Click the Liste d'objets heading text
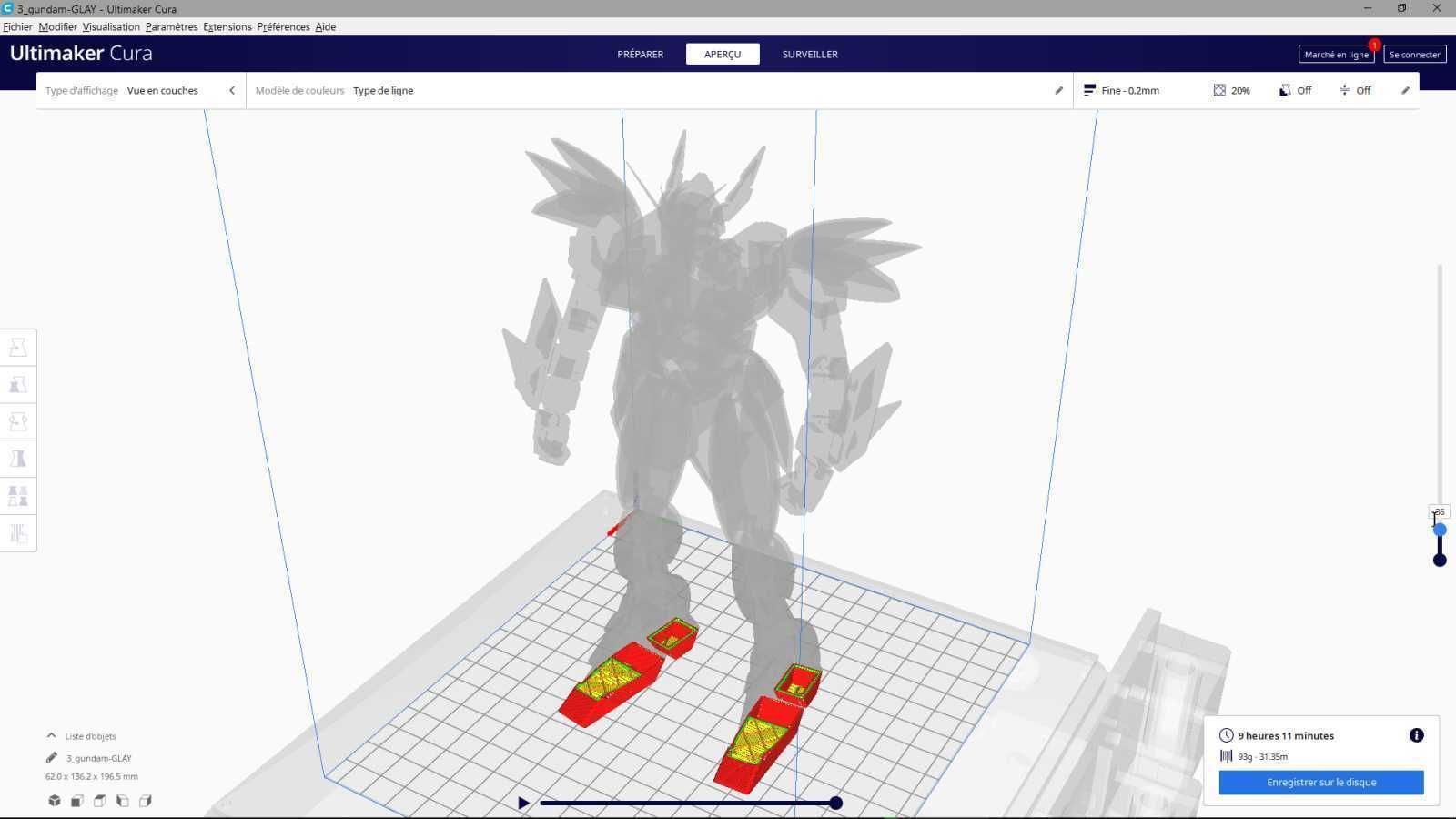 point(90,736)
